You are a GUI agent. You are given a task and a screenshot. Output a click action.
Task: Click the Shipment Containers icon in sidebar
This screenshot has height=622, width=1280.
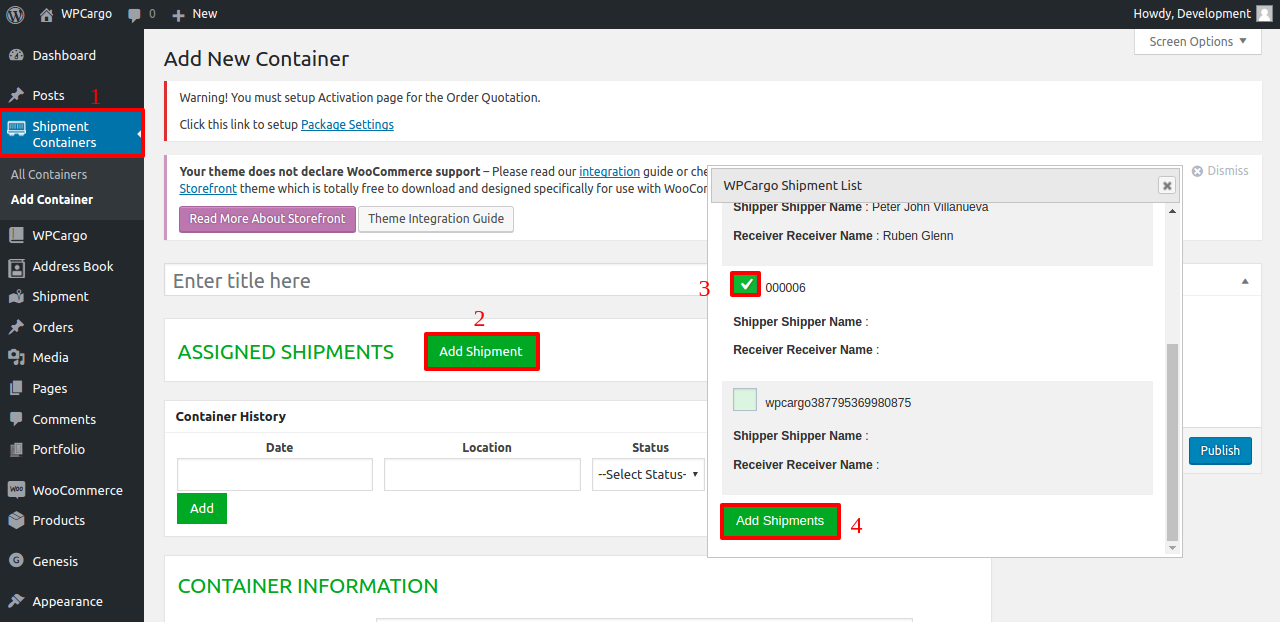click(x=16, y=127)
